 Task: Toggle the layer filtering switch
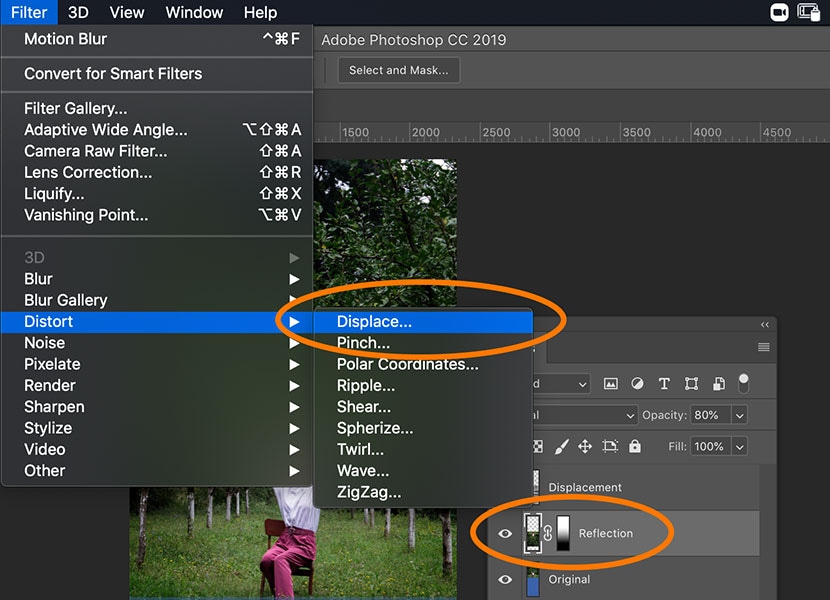[743, 383]
